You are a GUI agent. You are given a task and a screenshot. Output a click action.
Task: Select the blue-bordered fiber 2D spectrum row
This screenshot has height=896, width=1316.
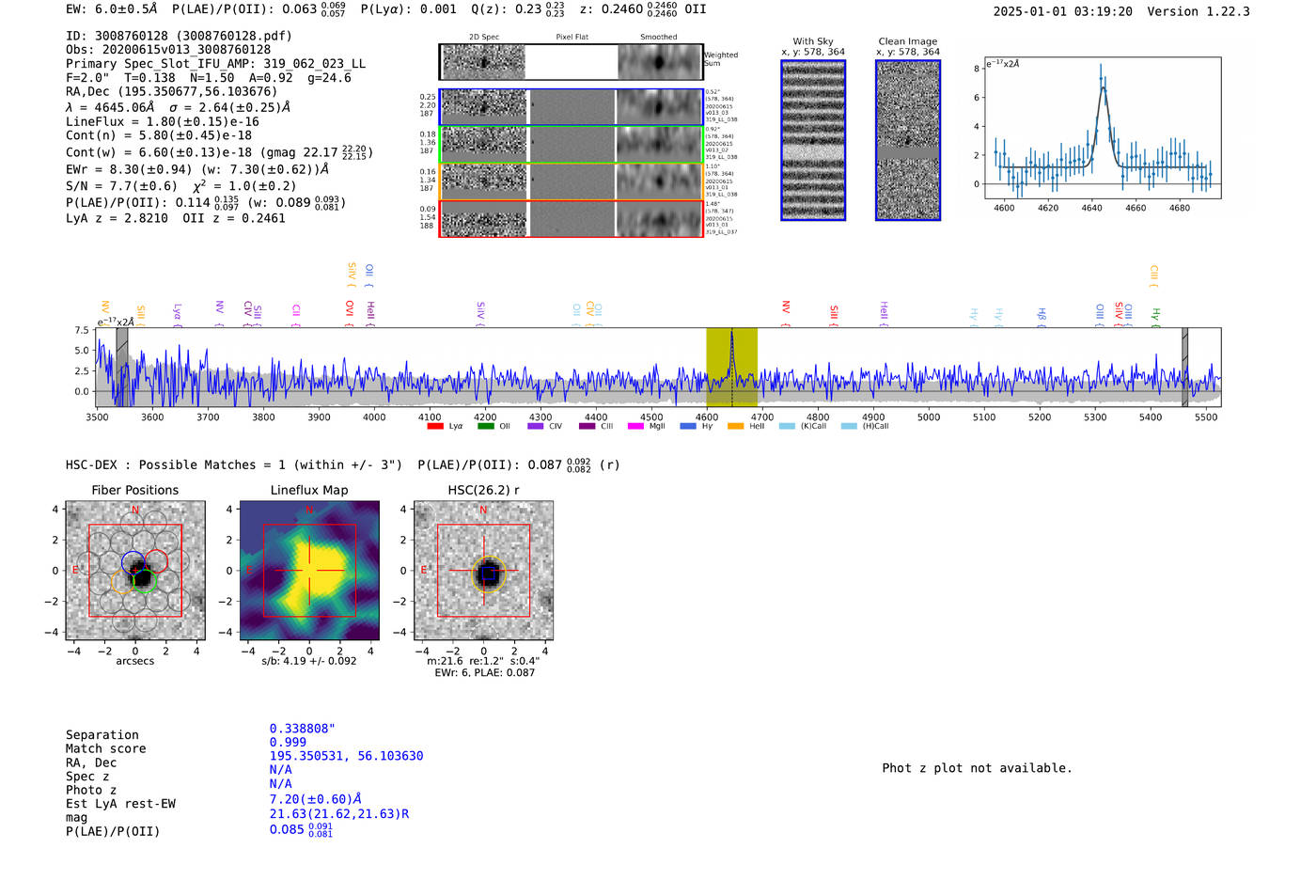[x=572, y=107]
